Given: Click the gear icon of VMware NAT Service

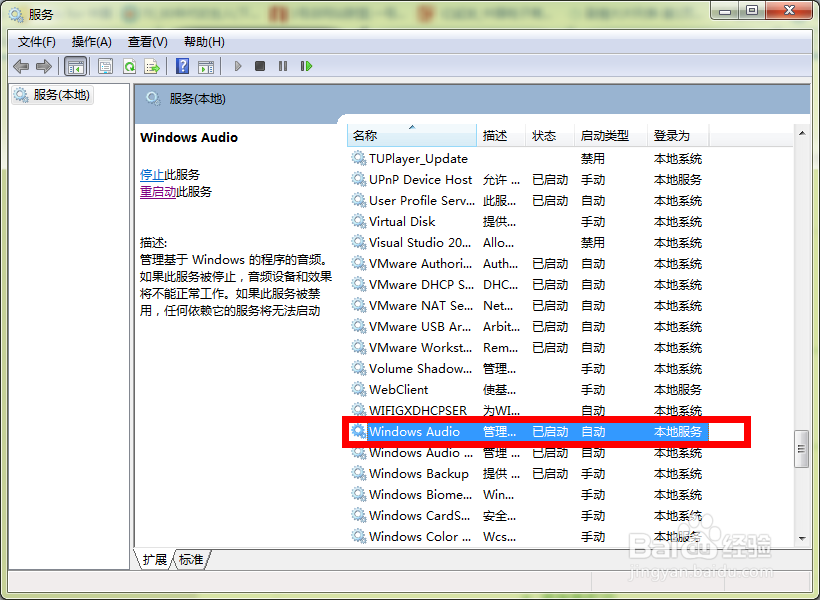Looking at the screenshot, I should point(359,305).
